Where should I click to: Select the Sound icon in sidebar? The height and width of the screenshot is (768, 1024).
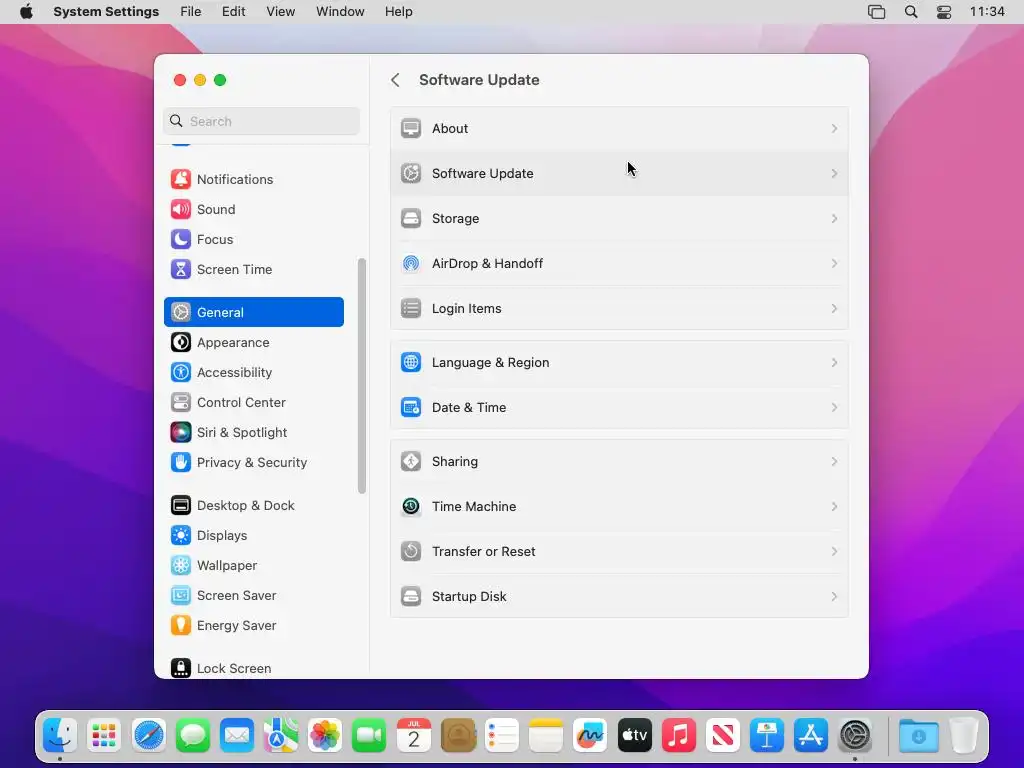tap(181, 209)
